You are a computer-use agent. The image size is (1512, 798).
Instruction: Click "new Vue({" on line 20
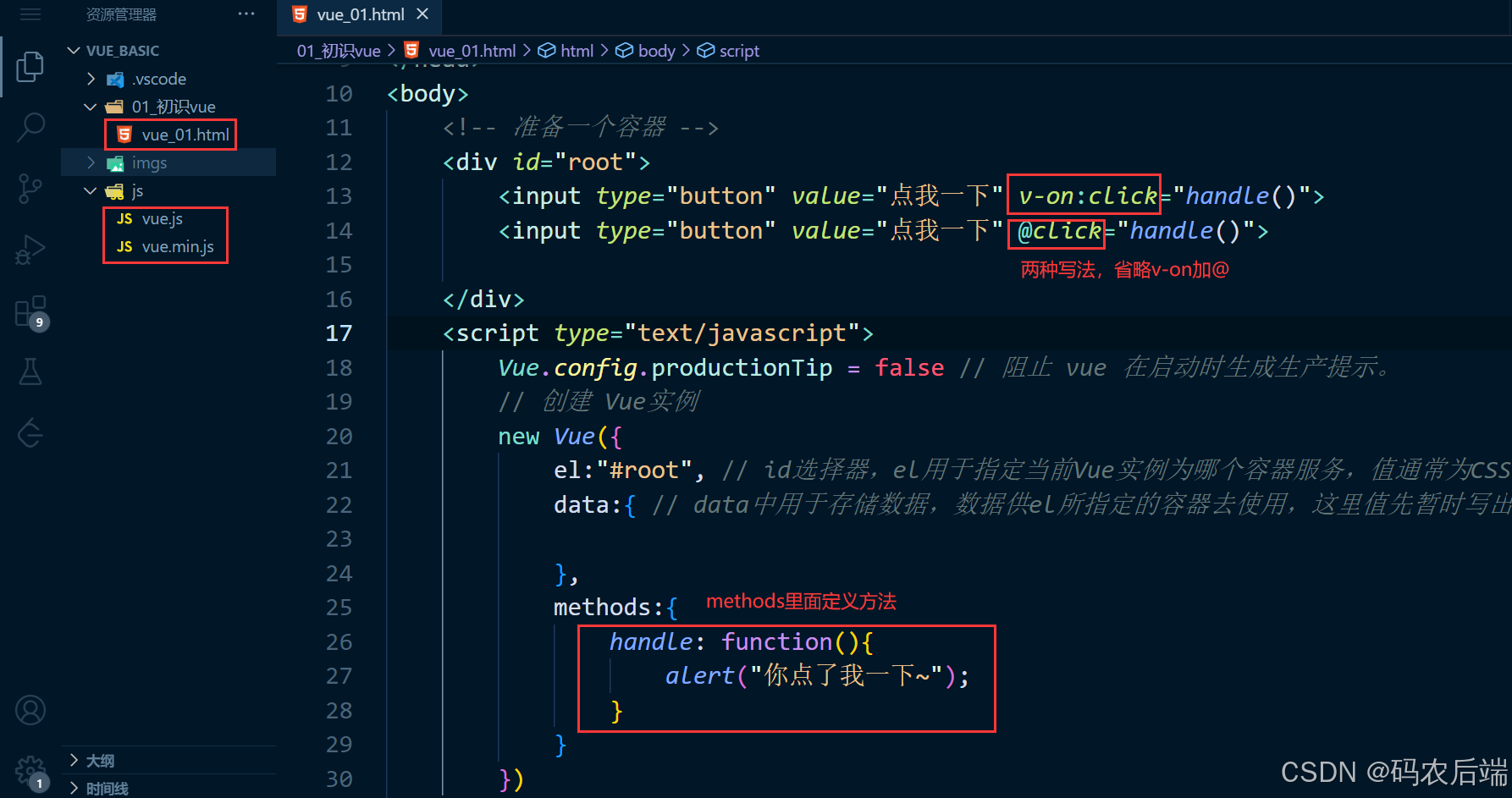[560, 437]
